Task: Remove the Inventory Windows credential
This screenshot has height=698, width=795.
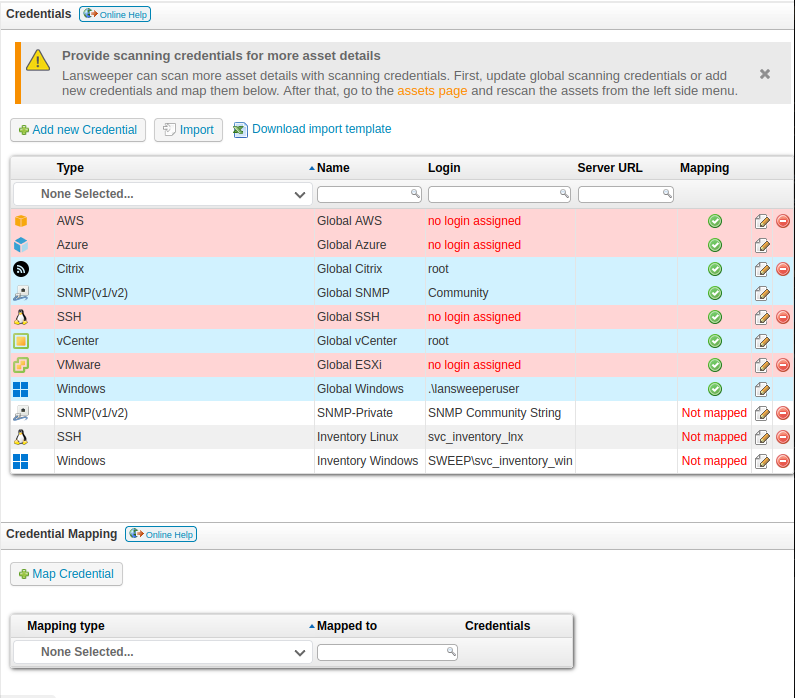Action: 783,461
